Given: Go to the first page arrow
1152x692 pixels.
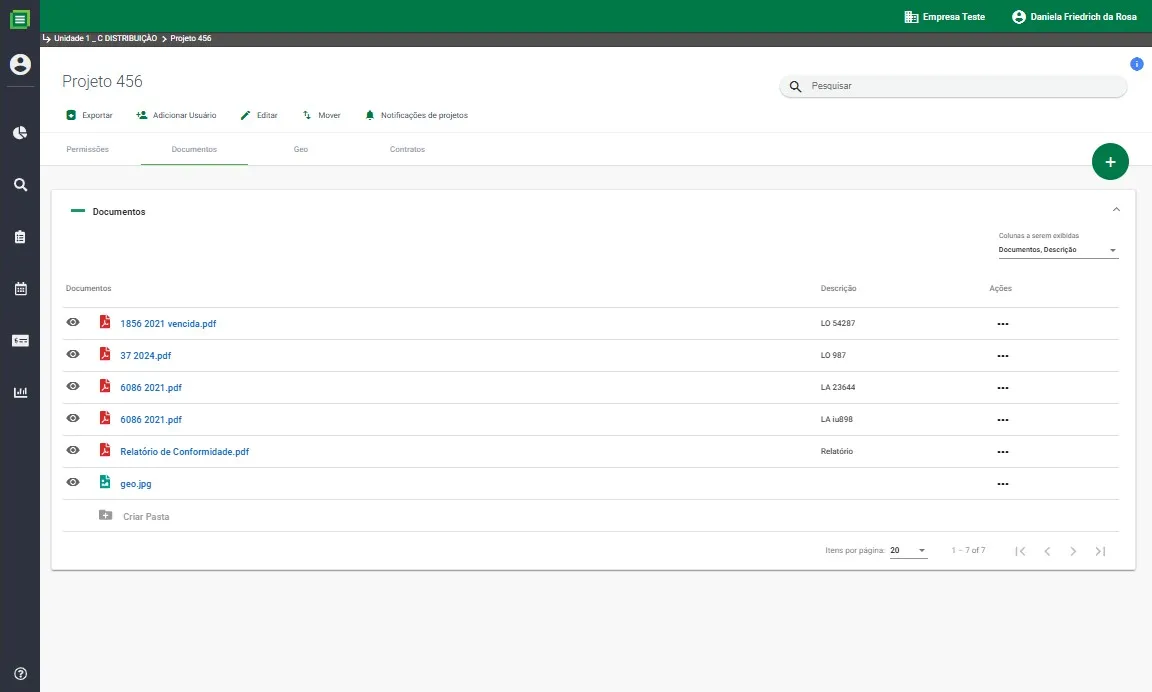Looking at the screenshot, I should [1020, 551].
